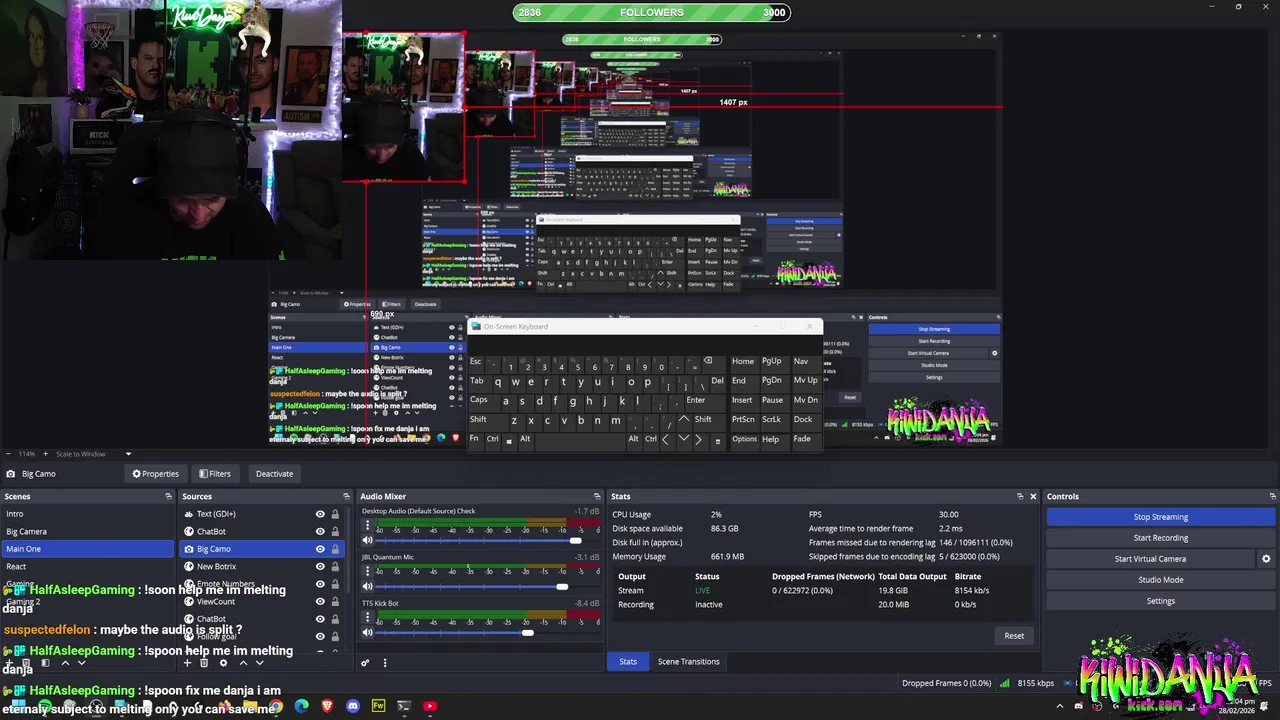Select the Intro scene
The width and height of the screenshot is (1280, 720).
(88, 514)
